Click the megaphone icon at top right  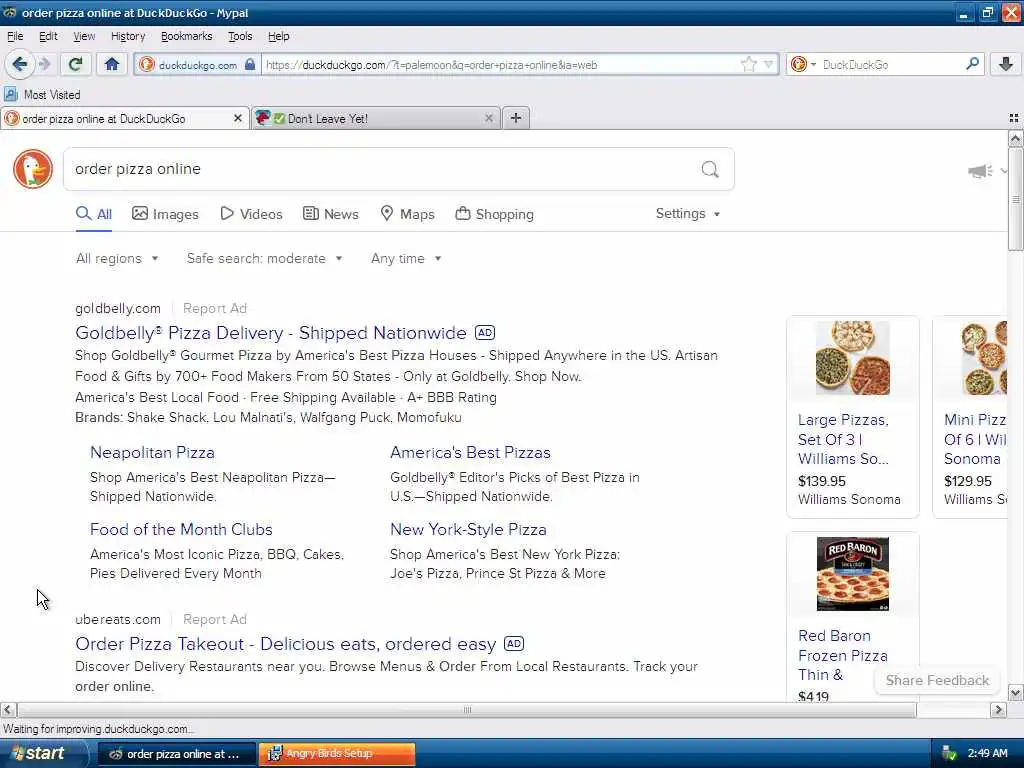tap(980, 171)
